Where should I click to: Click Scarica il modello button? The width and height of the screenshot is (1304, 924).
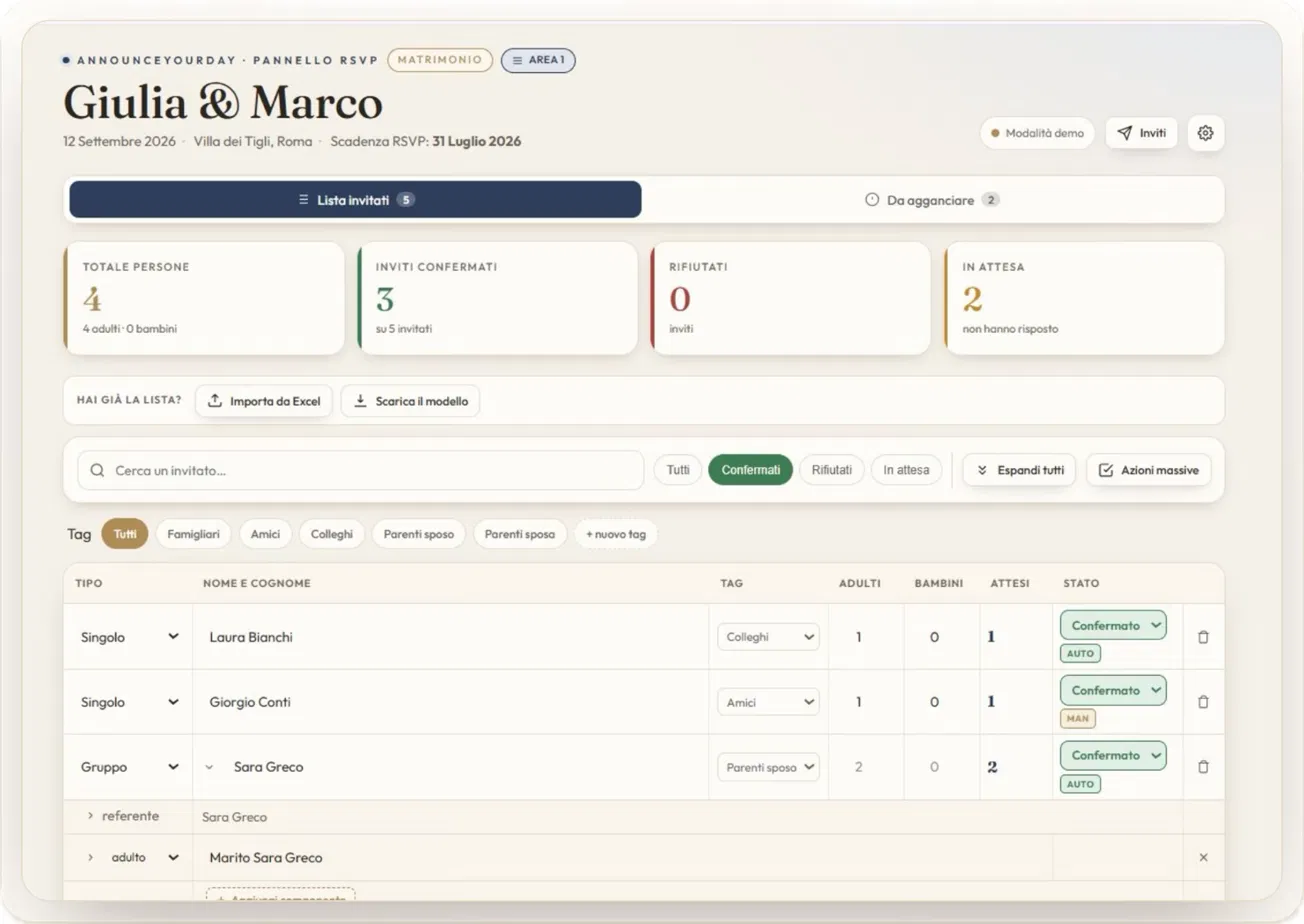410,401
